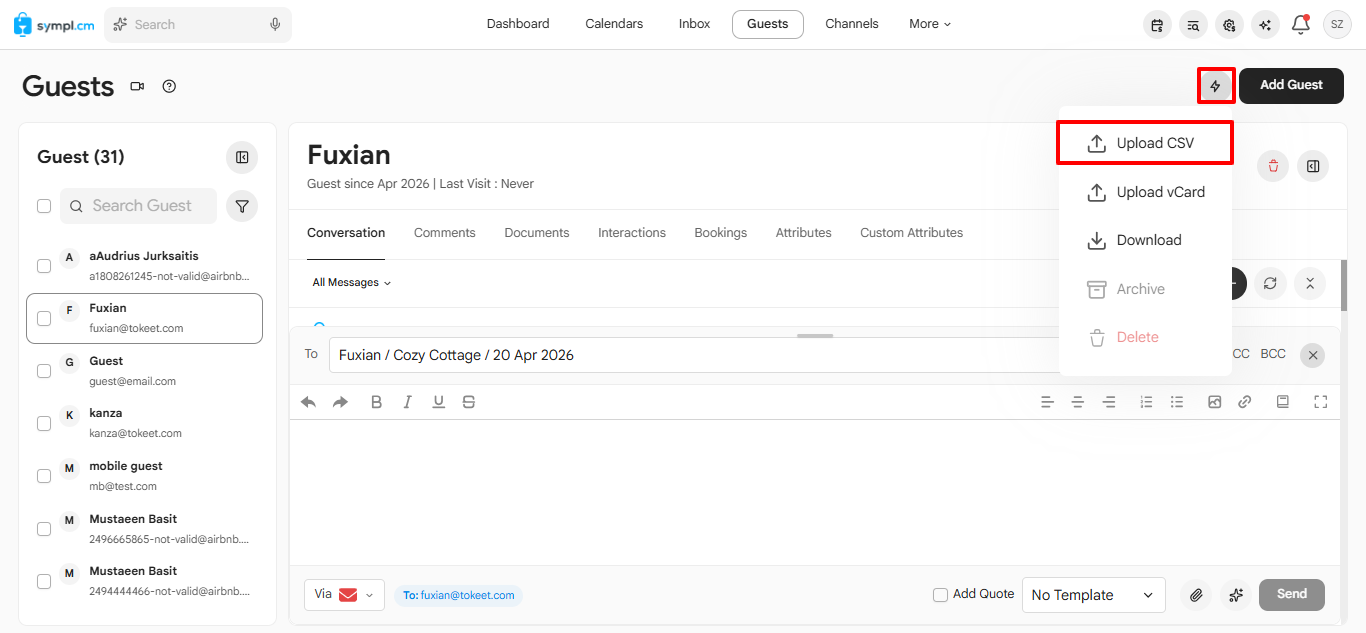1366x633 pixels.
Task: Insert a numbered list
Action: tap(1146, 402)
